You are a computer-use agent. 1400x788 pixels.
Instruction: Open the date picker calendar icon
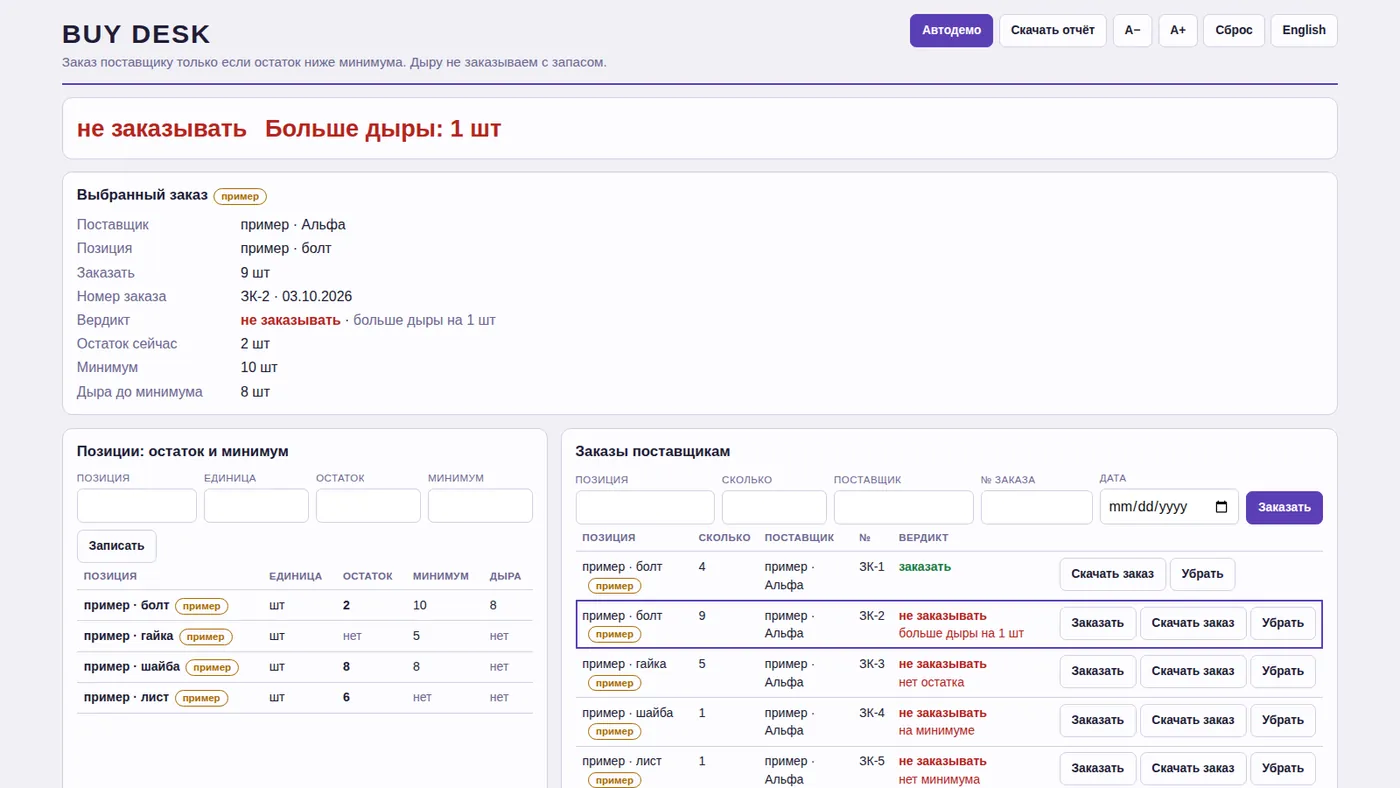1221,507
